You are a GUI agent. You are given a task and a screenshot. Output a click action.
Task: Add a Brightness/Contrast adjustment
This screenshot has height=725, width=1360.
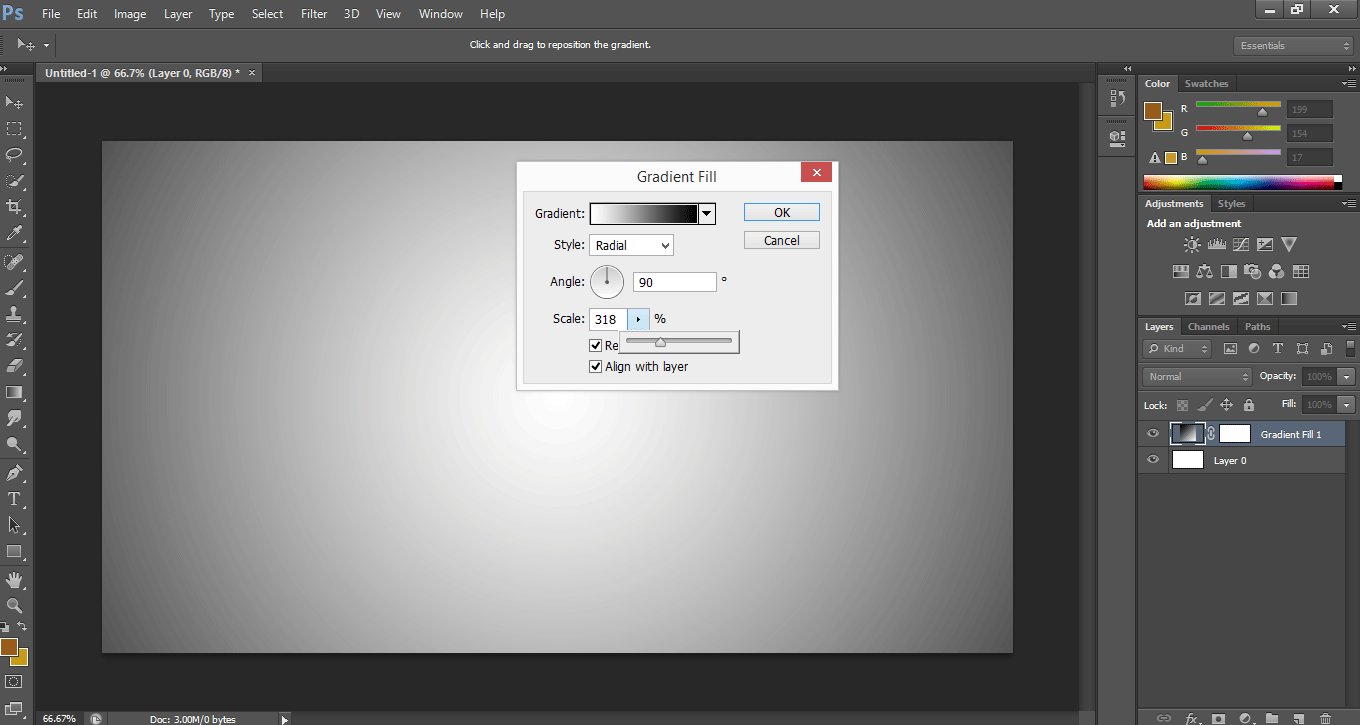coord(1193,245)
